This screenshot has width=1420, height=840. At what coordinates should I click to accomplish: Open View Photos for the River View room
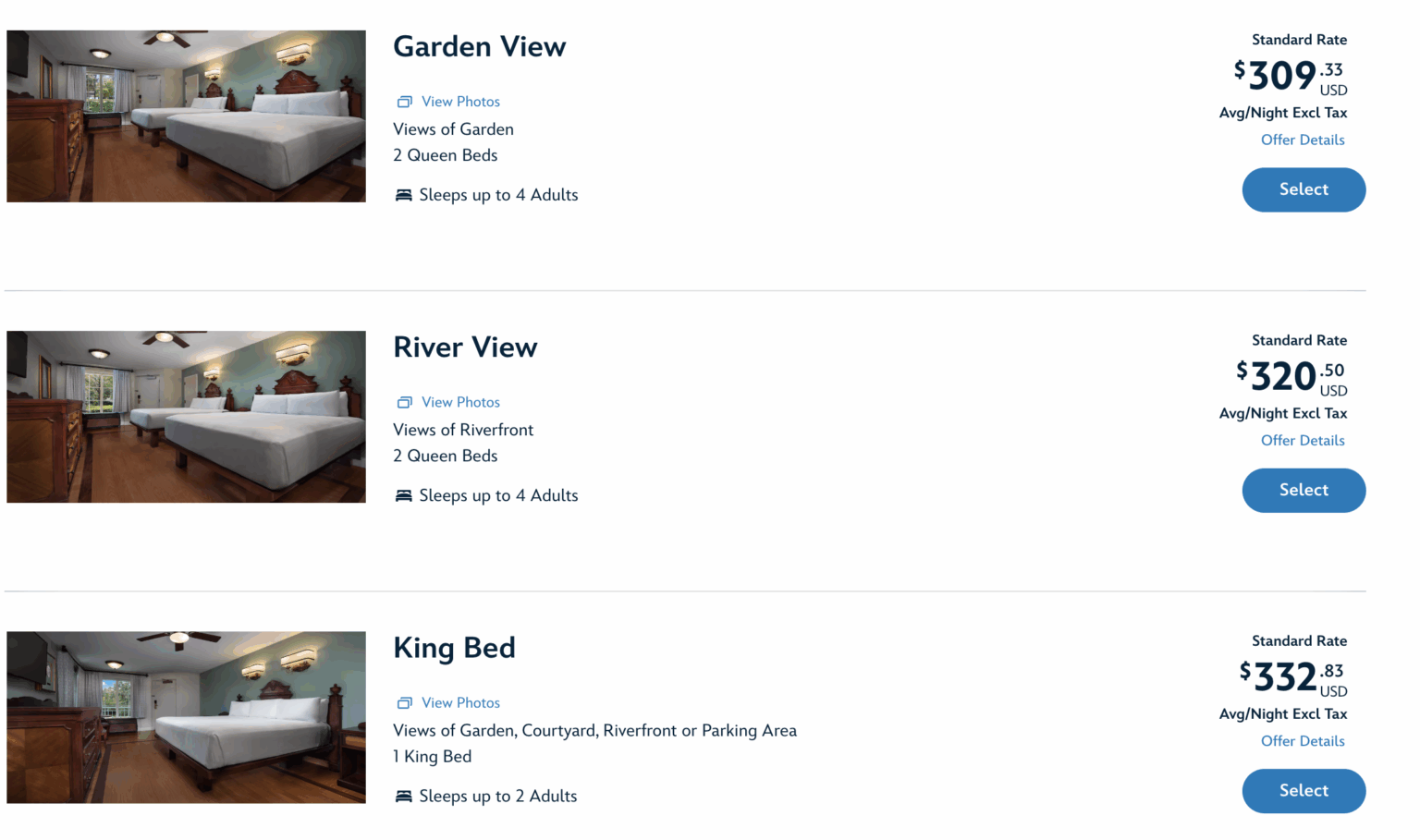coord(460,402)
